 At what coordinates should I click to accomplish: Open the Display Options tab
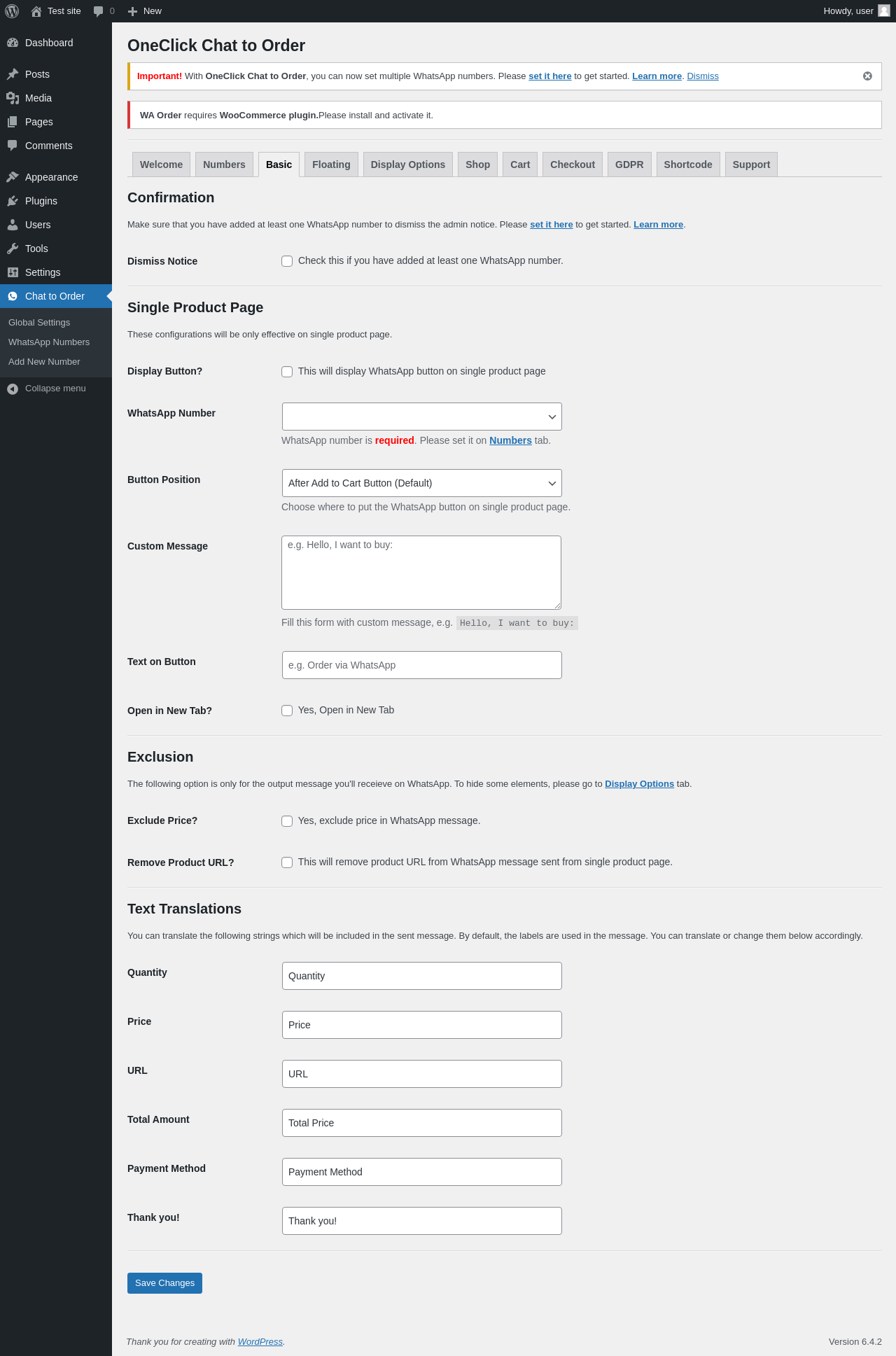408,165
